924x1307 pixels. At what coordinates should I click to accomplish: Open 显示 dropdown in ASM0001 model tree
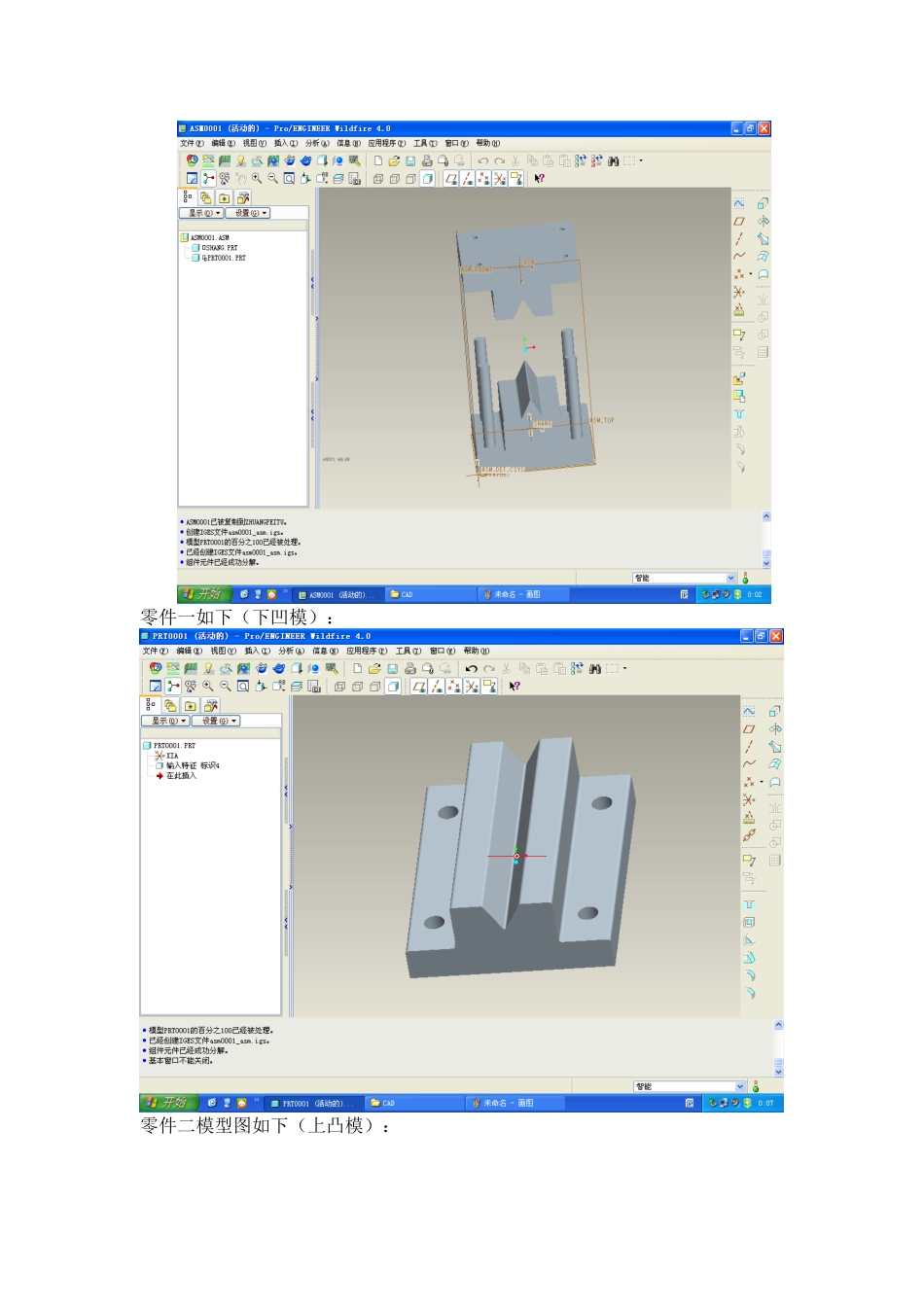coord(201,213)
